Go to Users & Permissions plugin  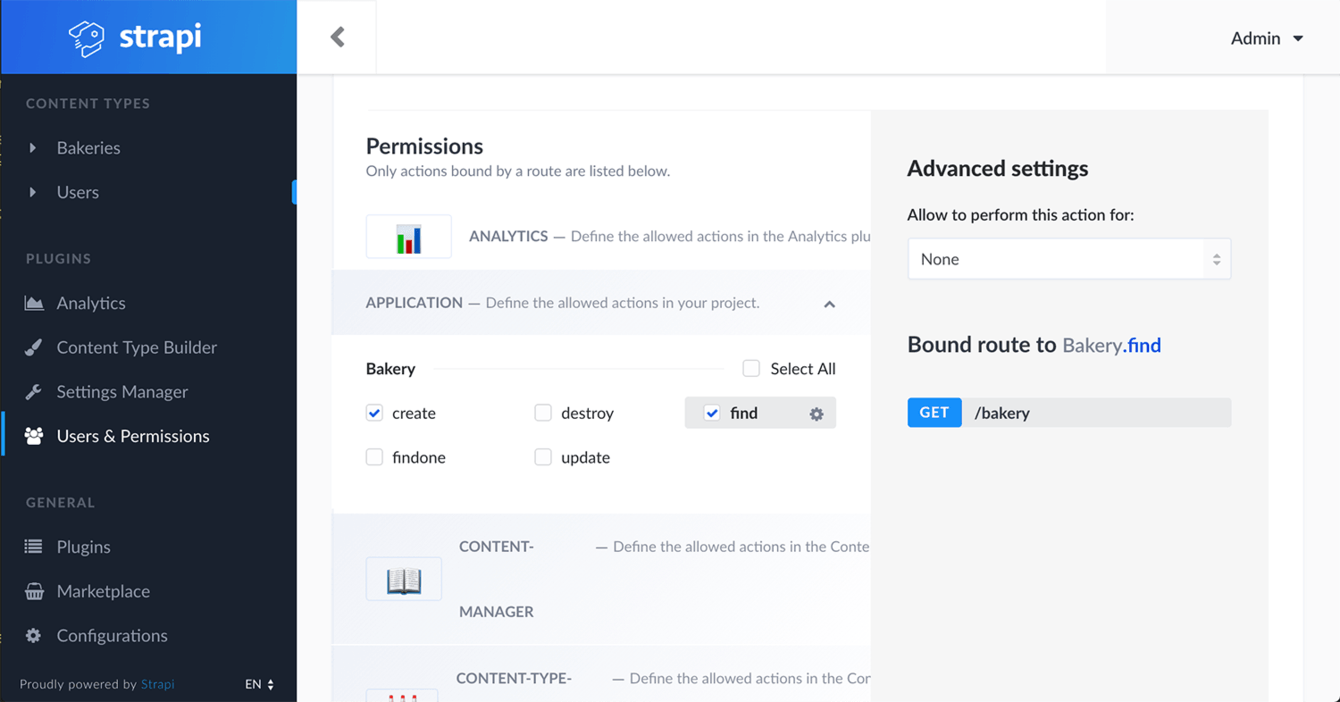(x=132, y=436)
